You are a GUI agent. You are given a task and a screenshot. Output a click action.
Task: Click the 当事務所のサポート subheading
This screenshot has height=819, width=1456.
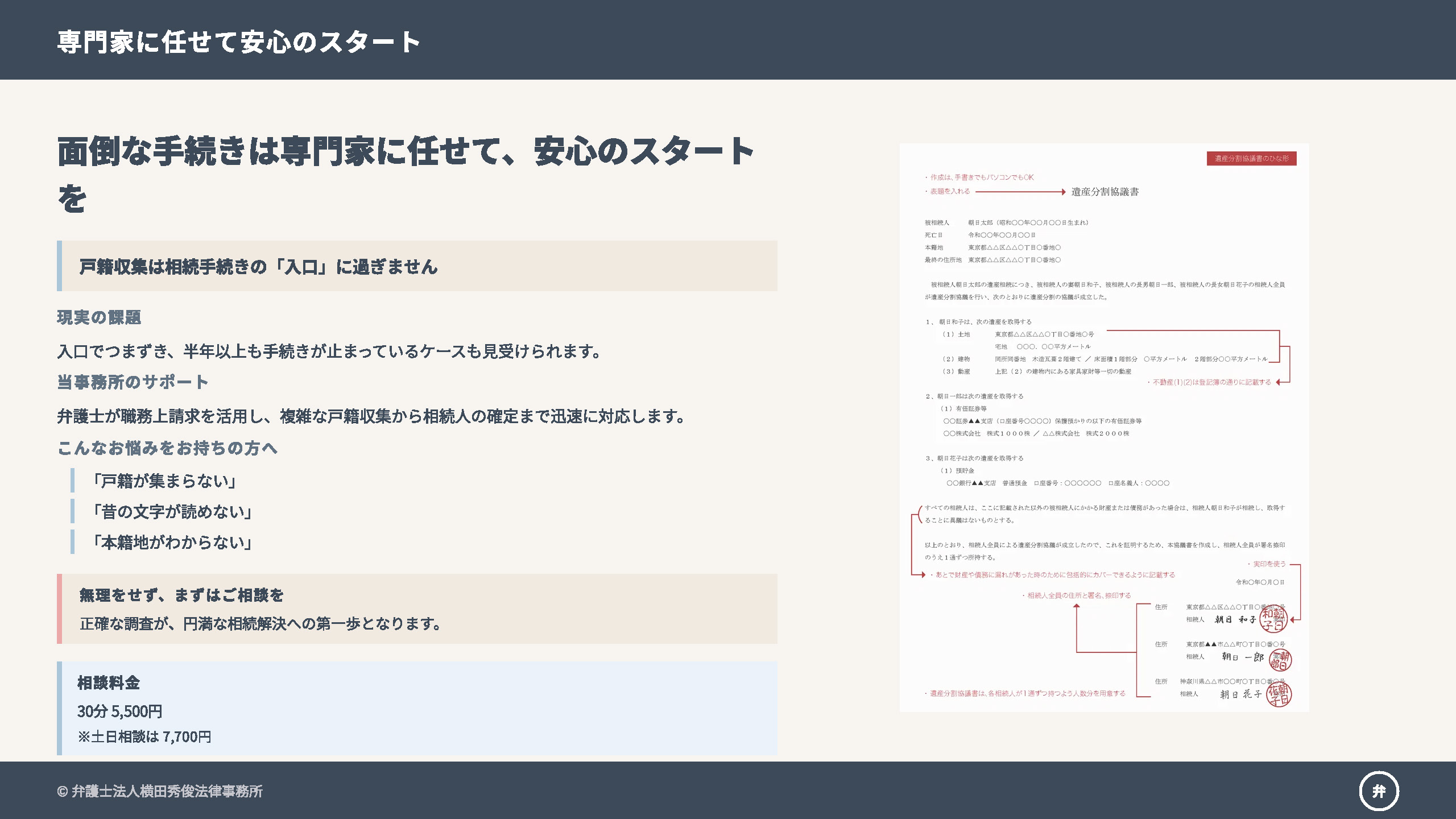tap(133, 382)
